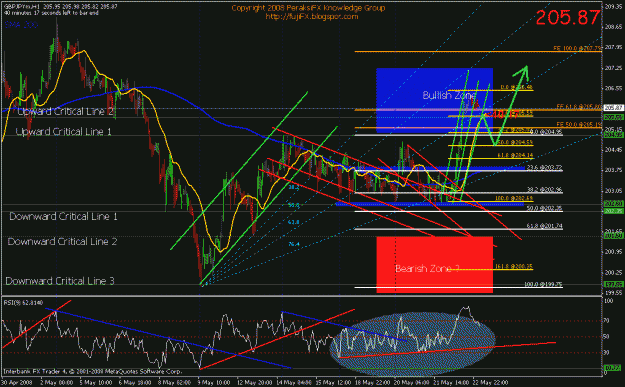Click the 199.55 price axis value
The width and height of the screenshot is (625, 387).
tap(613, 293)
